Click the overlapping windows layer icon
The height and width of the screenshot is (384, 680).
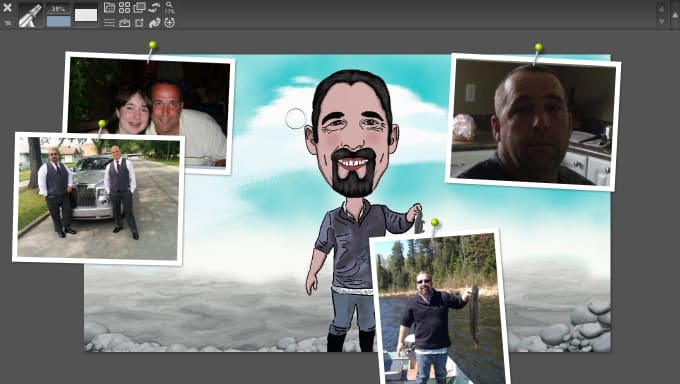[x=139, y=7]
